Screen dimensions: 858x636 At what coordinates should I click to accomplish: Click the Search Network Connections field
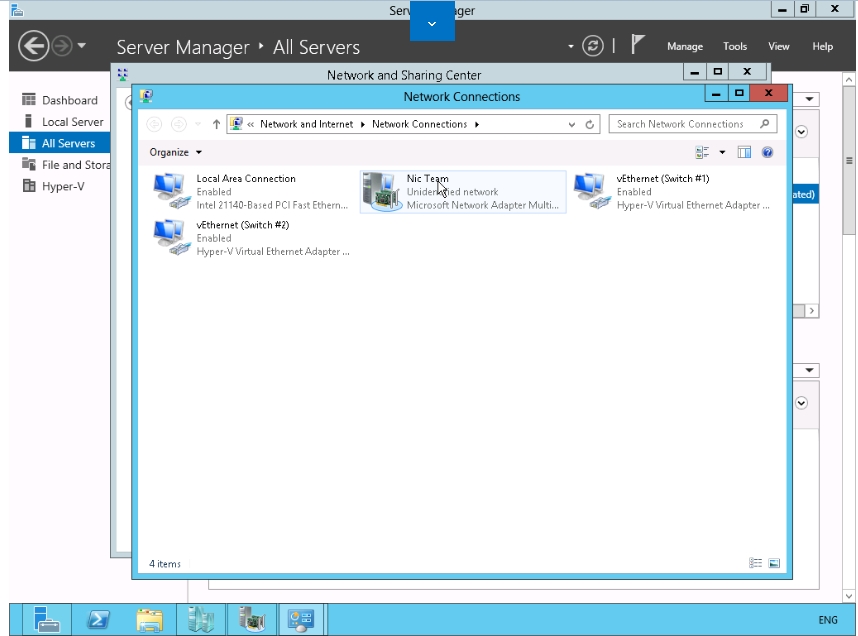(680, 125)
